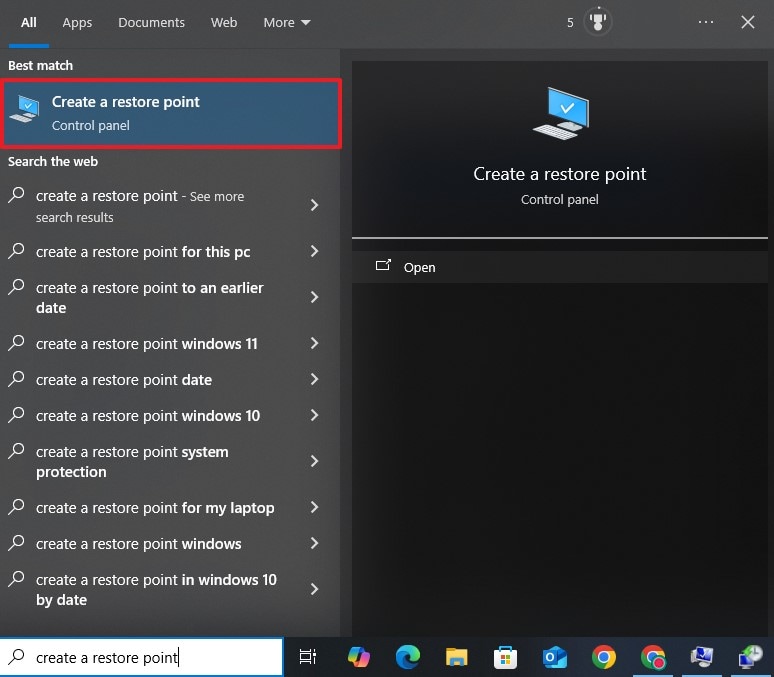Screen dimensions: 774x677
Task: Open Microsoft Edge from the taskbar
Action: (408, 657)
